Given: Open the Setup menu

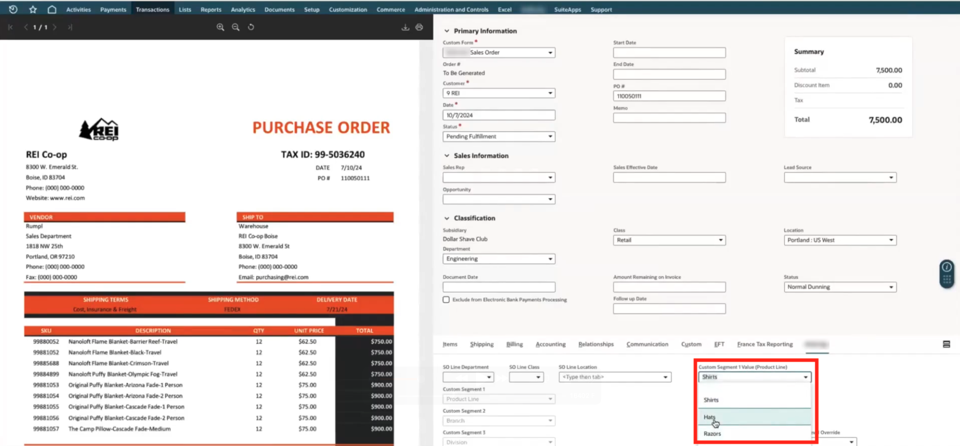Looking at the screenshot, I should coord(312,10).
